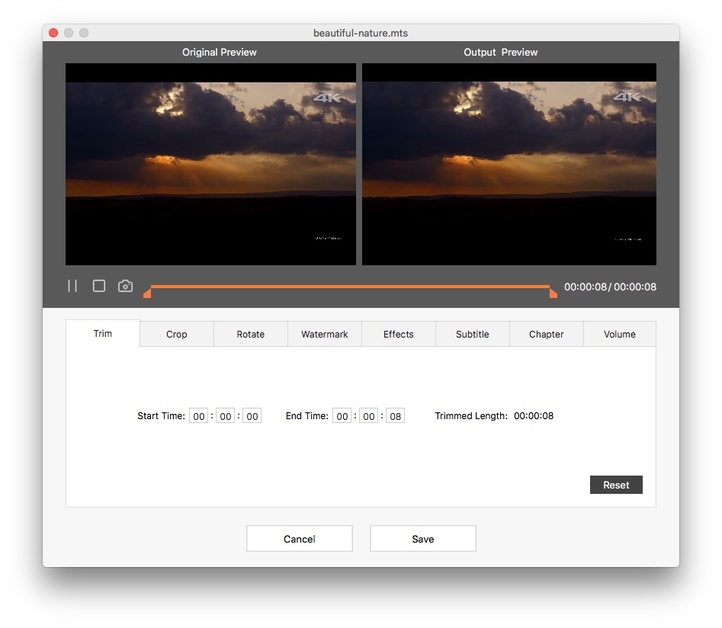Click the left trim start handle
The image size is (722, 628).
pyautogui.click(x=147, y=293)
